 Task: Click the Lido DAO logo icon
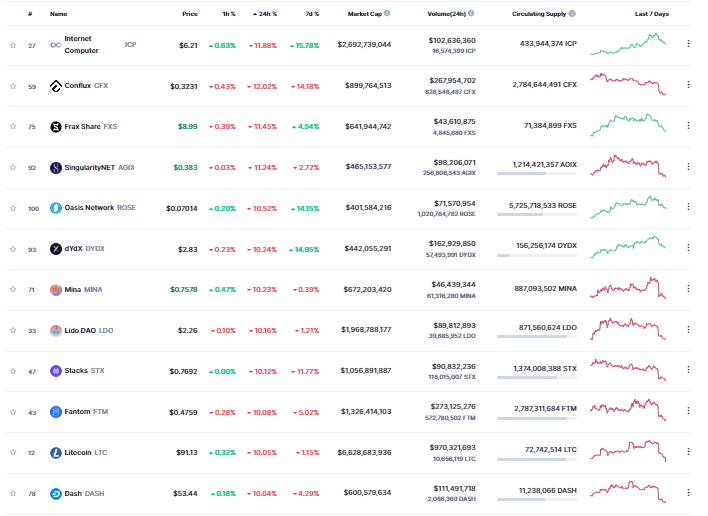[x=56, y=330]
